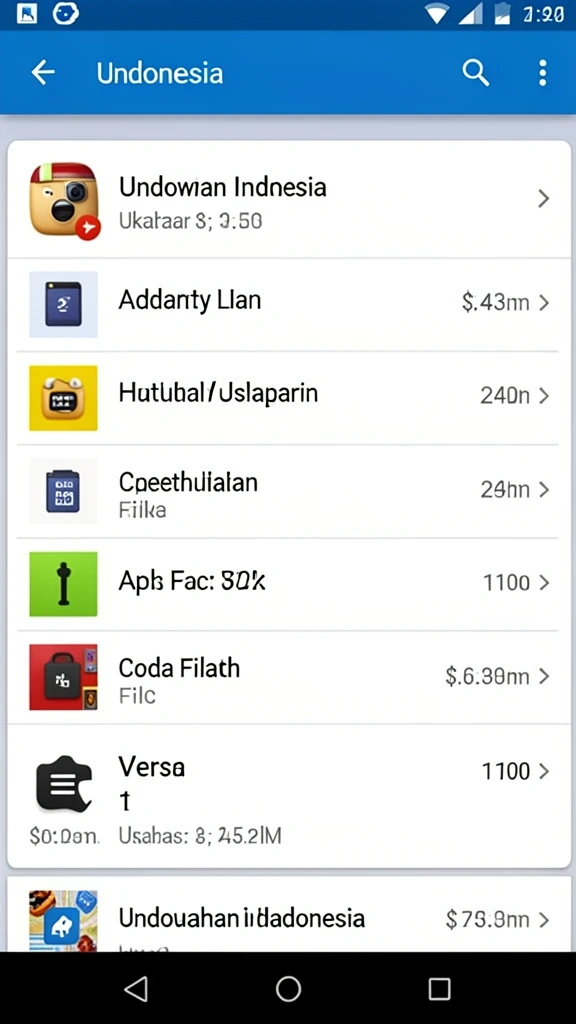Image resolution: width=576 pixels, height=1024 pixels.
Task: Tap the yellow Hutubal/Uslaparin app icon
Action: pyautogui.click(x=63, y=398)
